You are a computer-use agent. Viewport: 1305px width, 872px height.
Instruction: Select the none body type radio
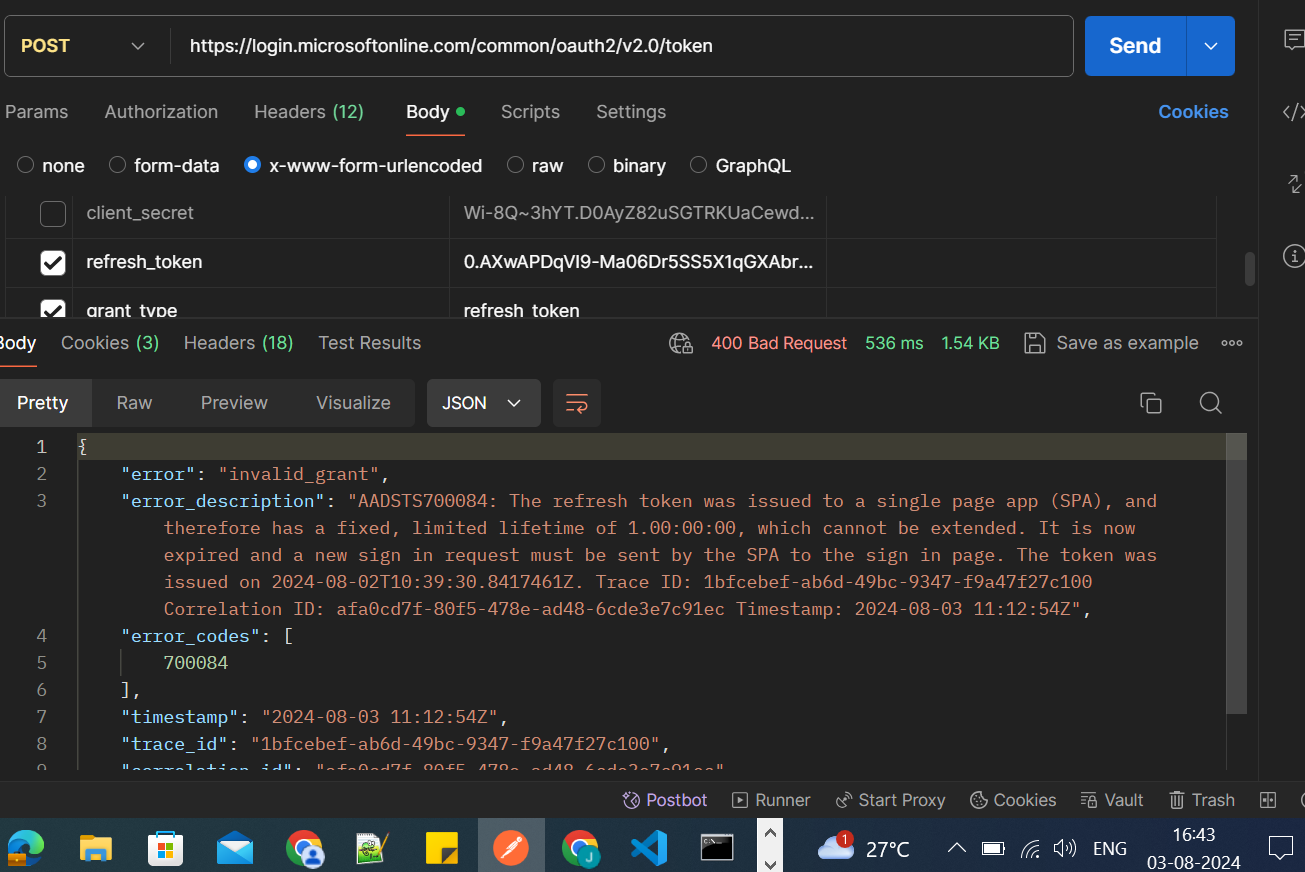click(26, 165)
